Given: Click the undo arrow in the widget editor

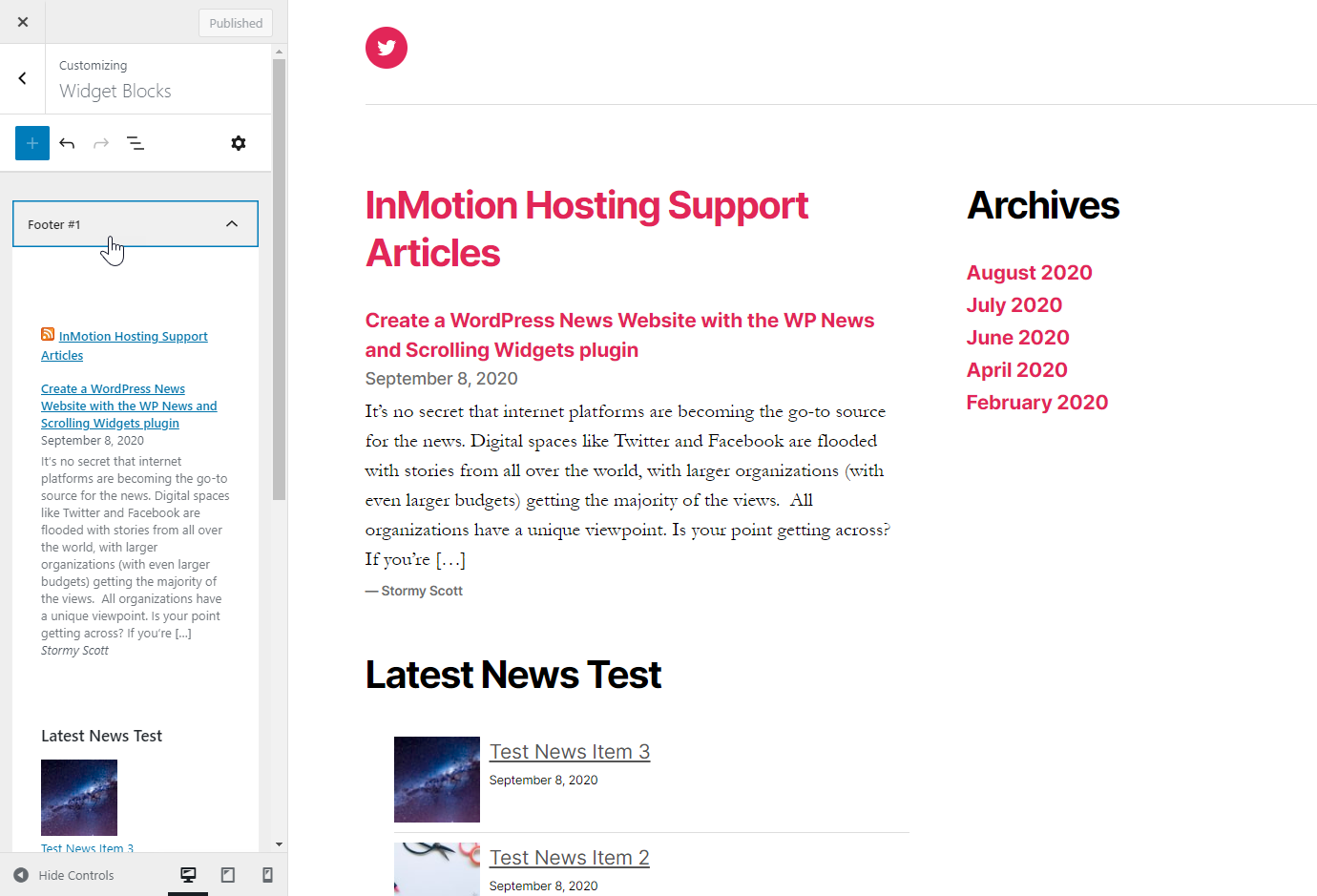Looking at the screenshot, I should pyautogui.click(x=67, y=142).
